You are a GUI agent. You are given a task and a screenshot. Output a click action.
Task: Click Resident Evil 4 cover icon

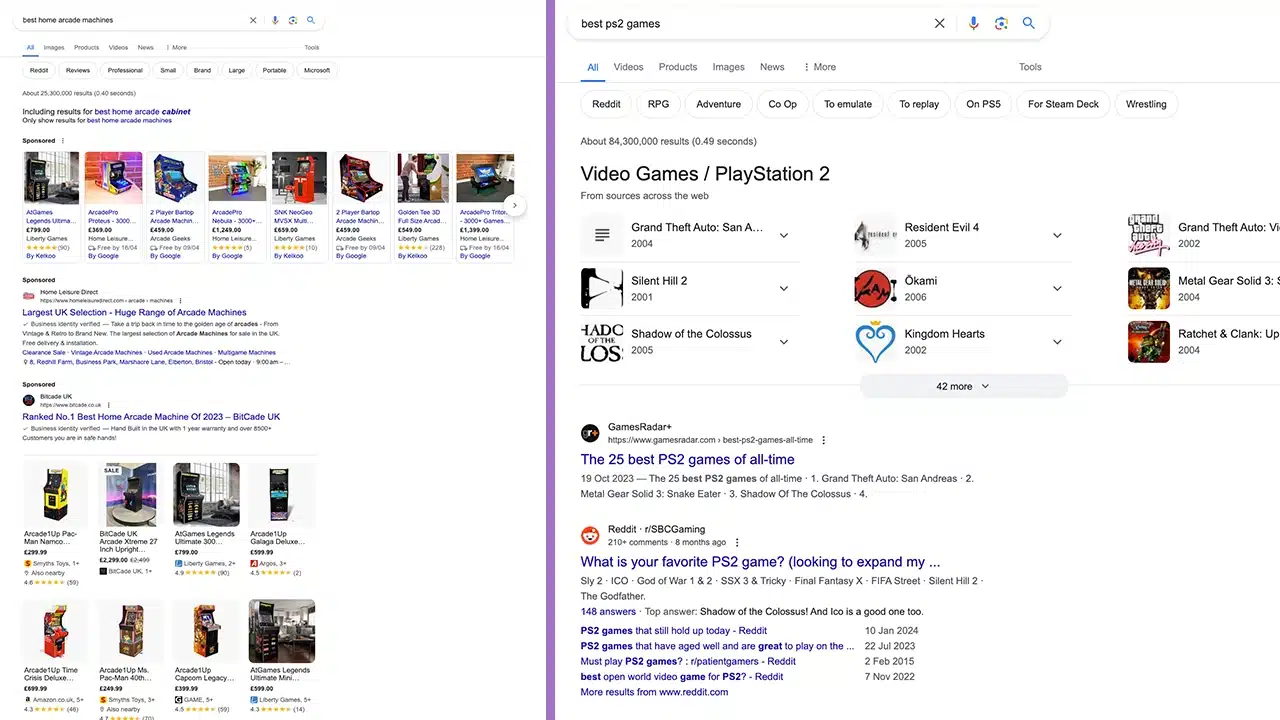[875, 235]
